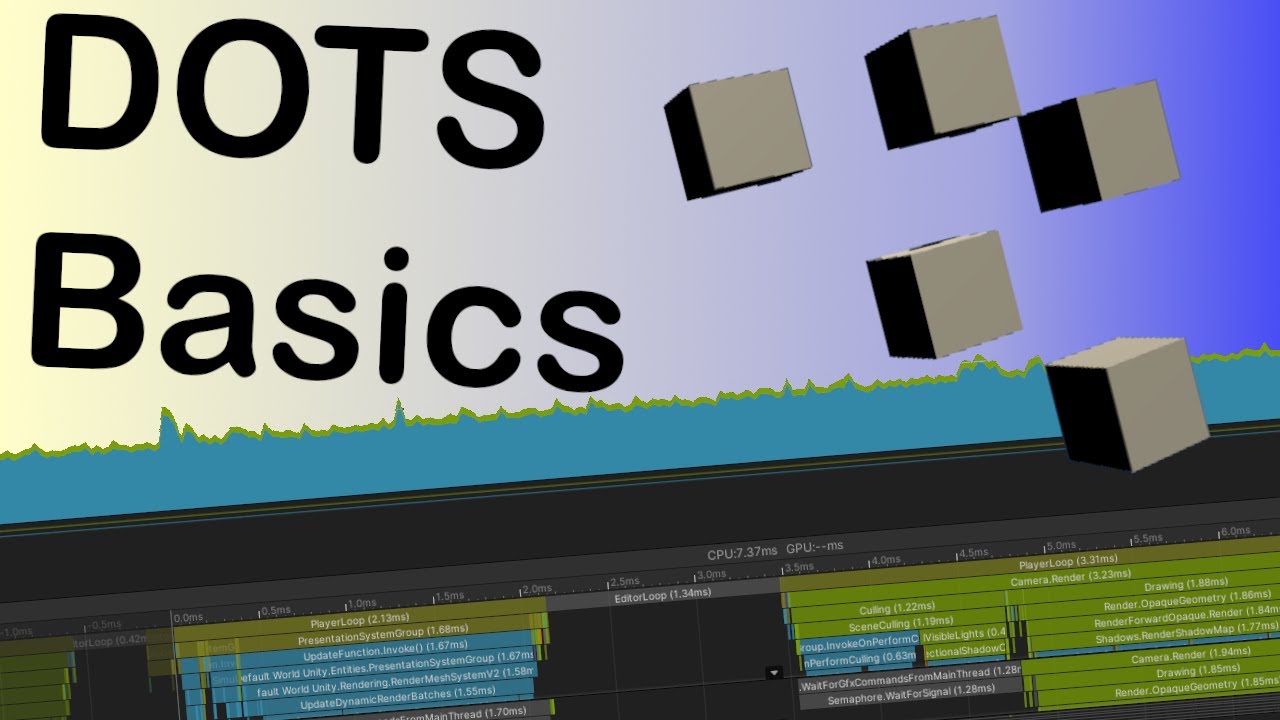The width and height of the screenshot is (1280, 720).
Task: Select the Culling (1.22ms) sample
Action: (x=897, y=608)
